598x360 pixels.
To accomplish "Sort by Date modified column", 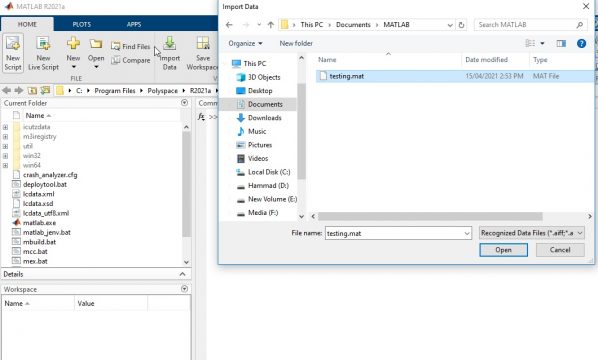I will coord(486,60).
